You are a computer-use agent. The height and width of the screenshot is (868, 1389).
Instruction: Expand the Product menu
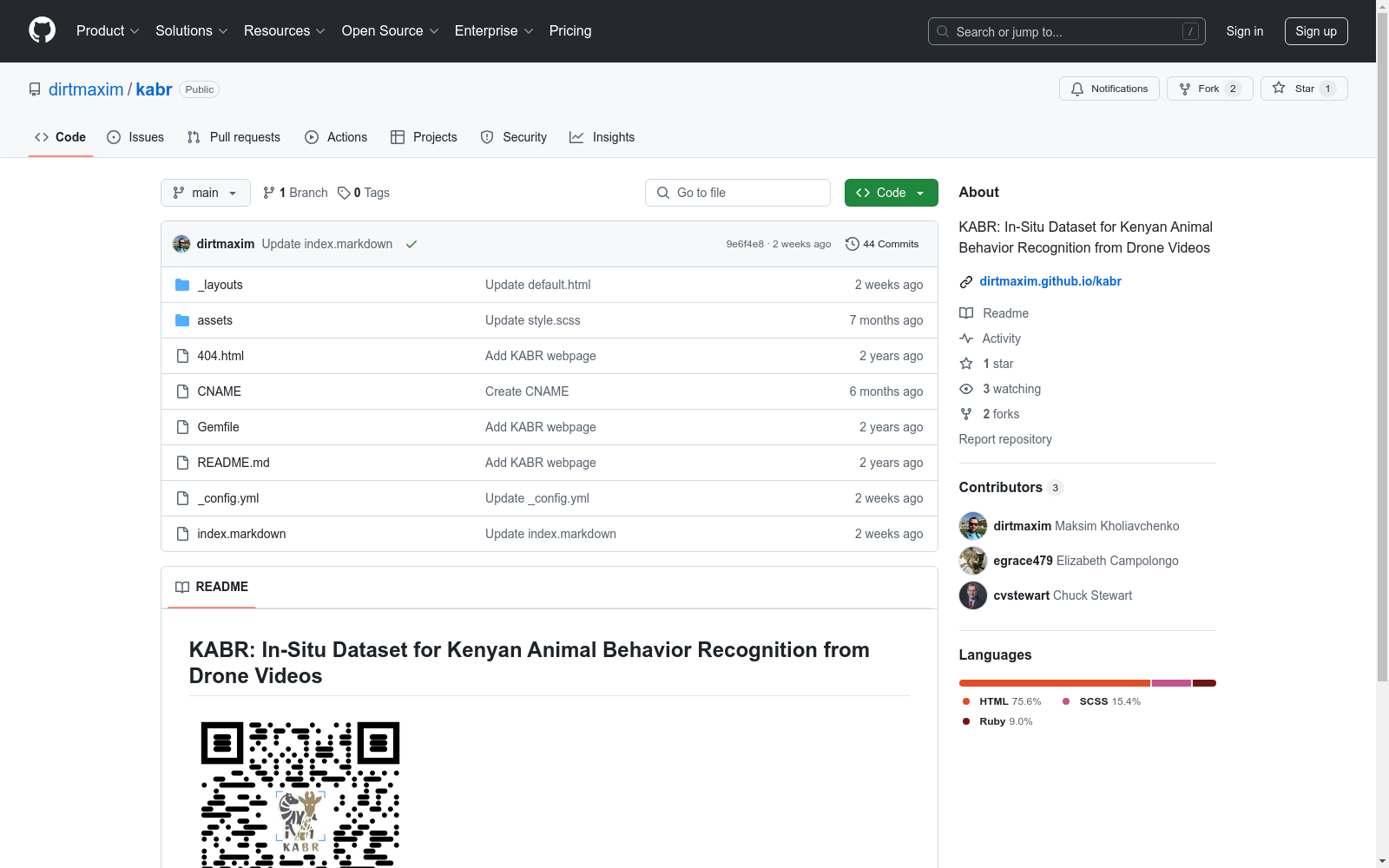tap(108, 31)
